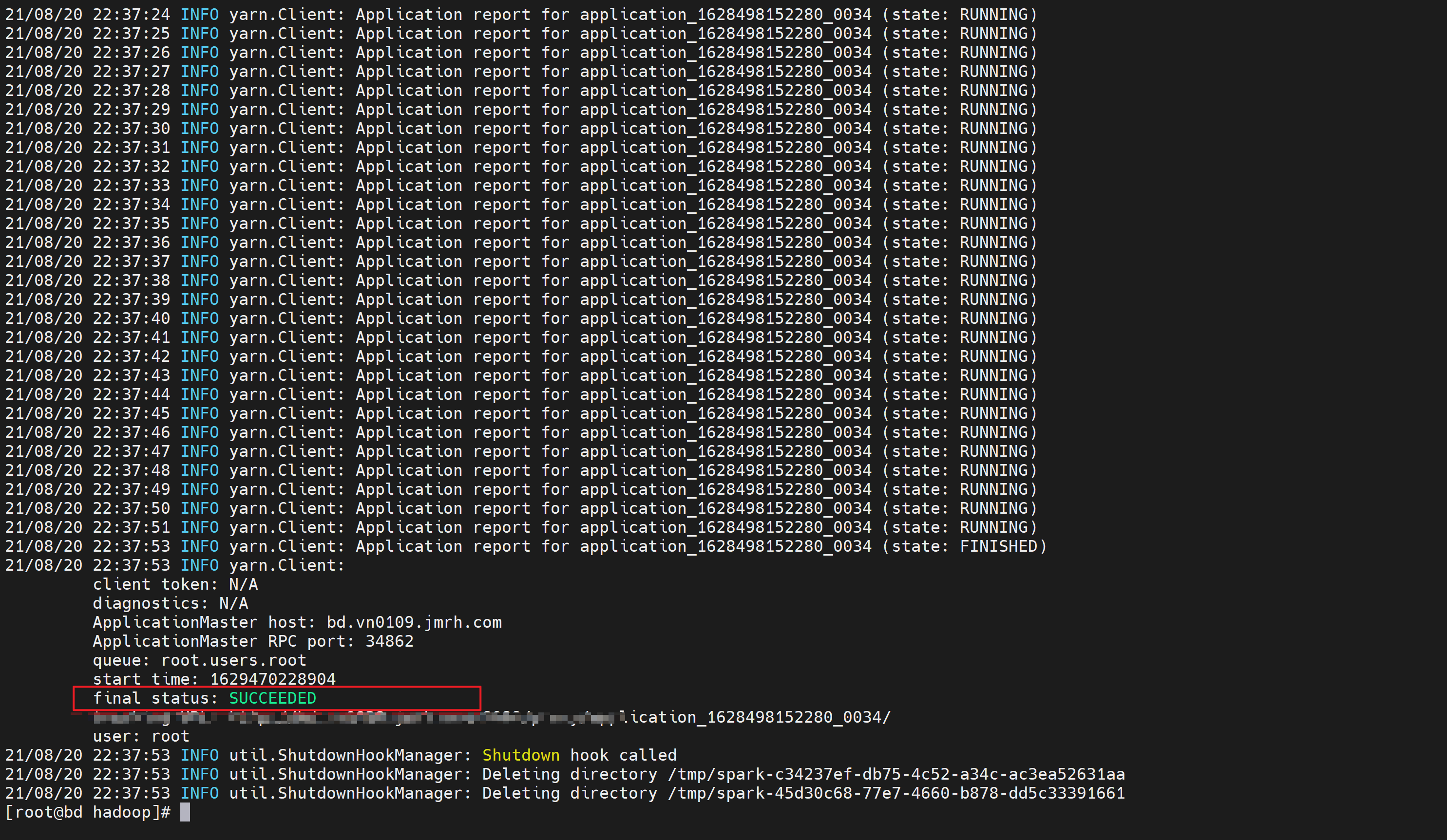Click the 22:37:24 timestamp on the first line
Image resolution: width=1447 pixels, height=840 pixels.
[x=131, y=14]
